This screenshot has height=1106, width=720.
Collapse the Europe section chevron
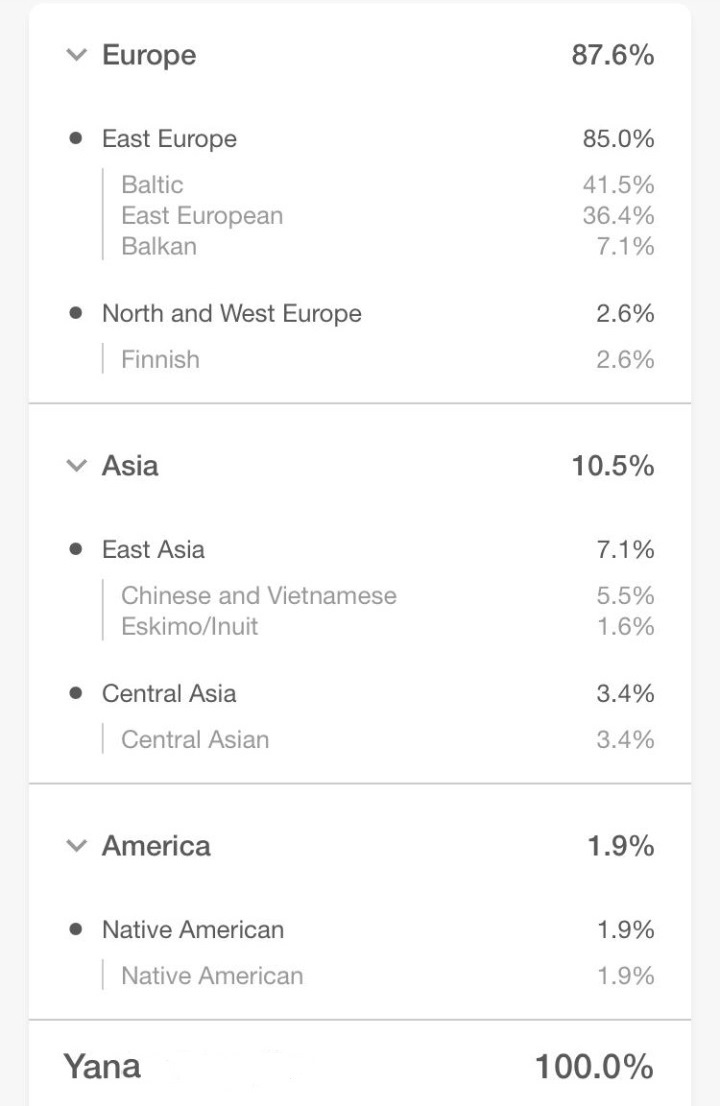pyautogui.click(x=76, y=55)
